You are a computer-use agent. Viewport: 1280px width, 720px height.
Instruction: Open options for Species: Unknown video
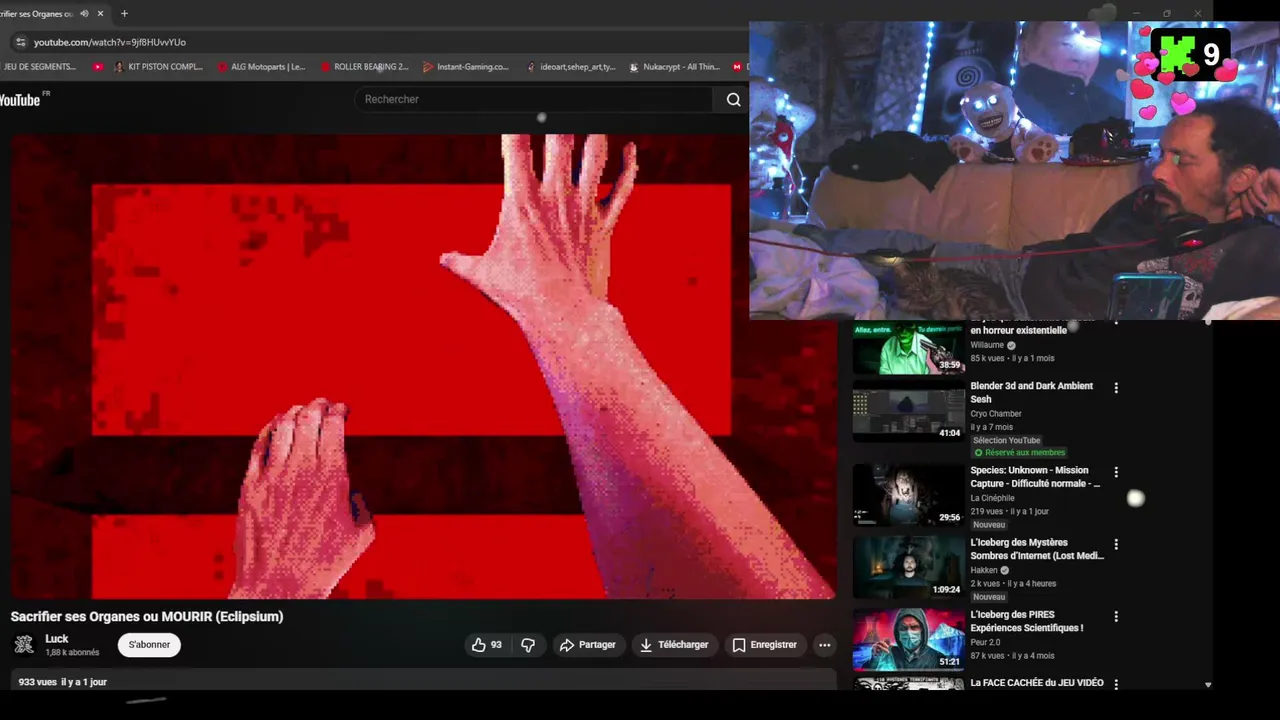coord(1116,472)
